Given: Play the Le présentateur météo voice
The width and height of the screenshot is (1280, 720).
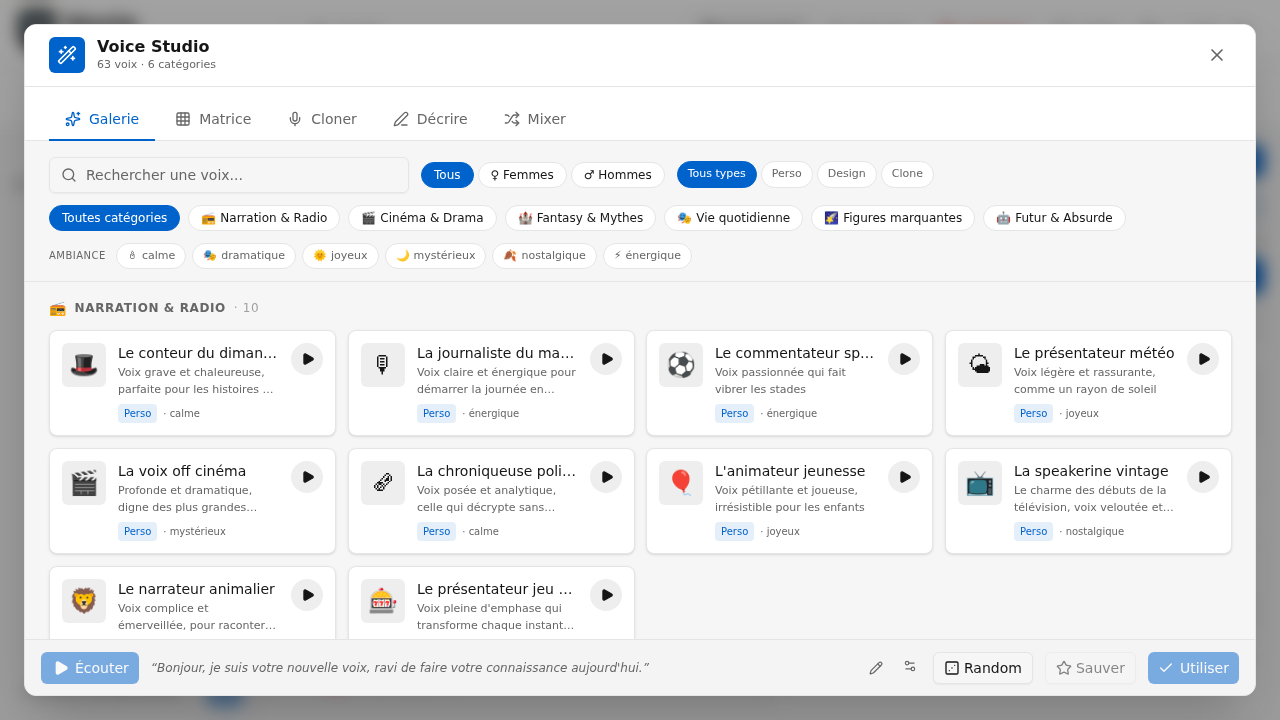Looking at the screenshot, I should [x=1203, y=359].
